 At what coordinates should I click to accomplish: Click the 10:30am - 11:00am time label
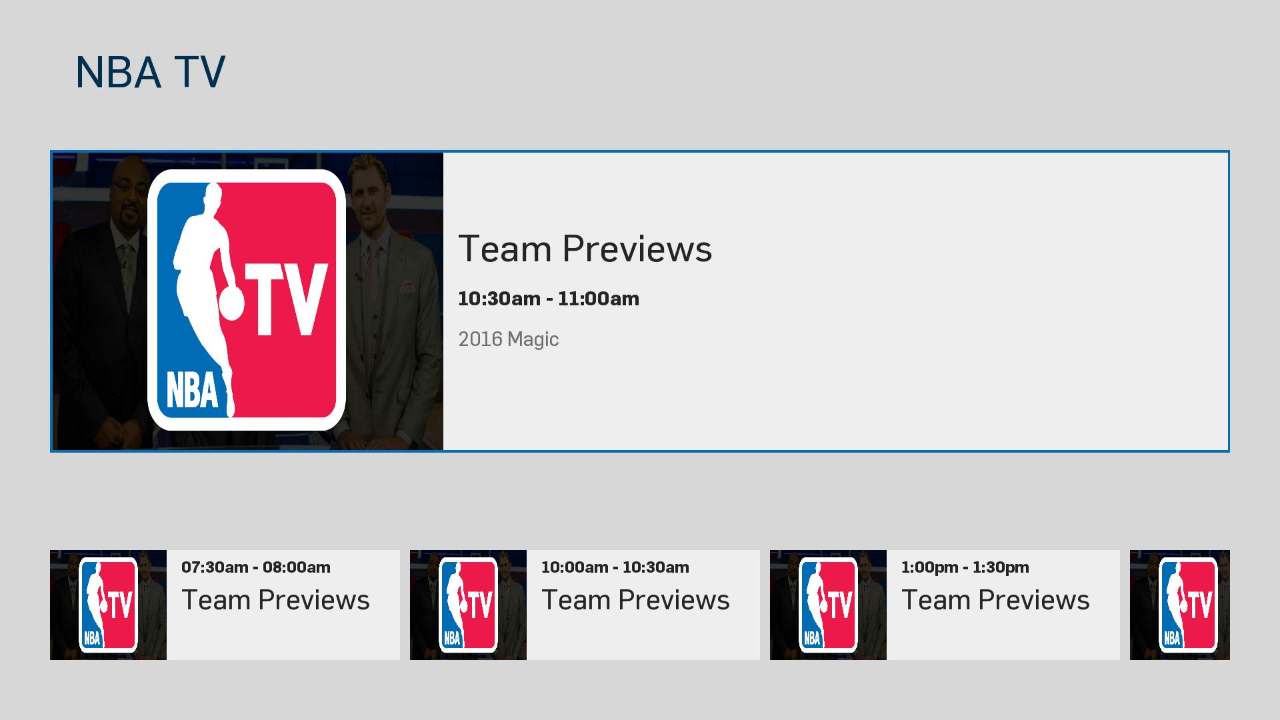548,298
